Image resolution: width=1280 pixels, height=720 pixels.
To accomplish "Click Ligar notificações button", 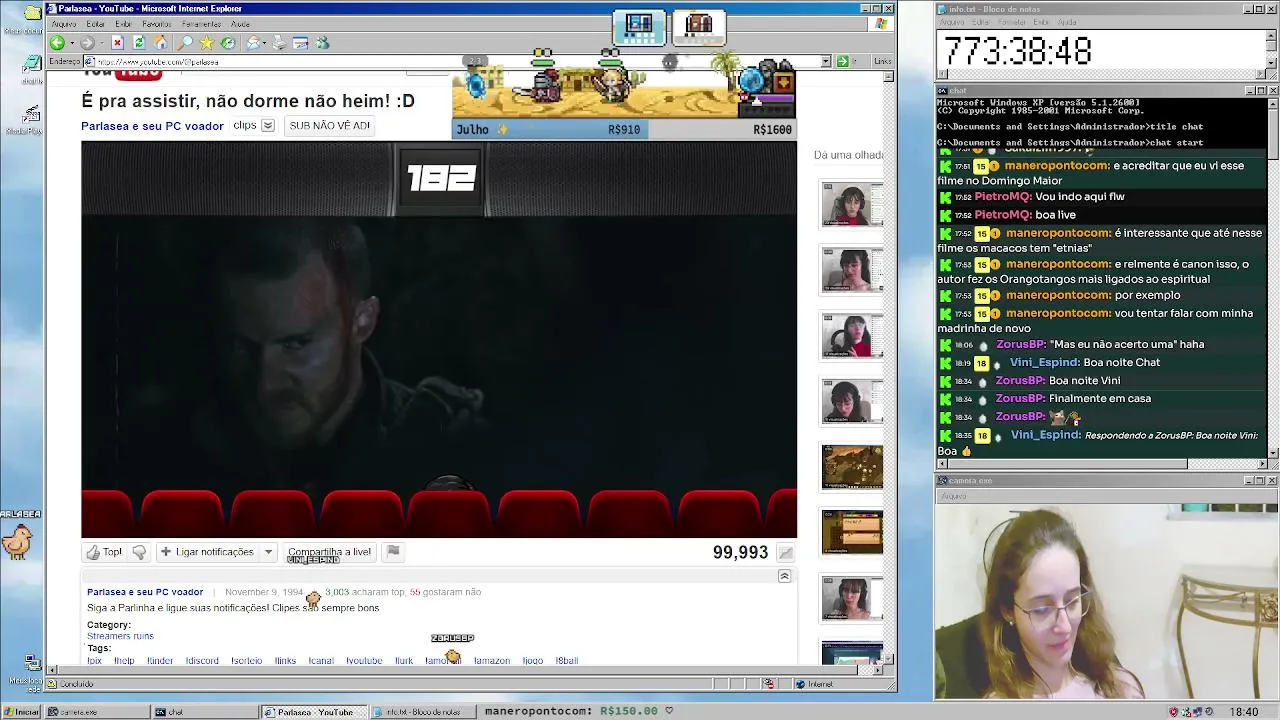I will (208, 552).
